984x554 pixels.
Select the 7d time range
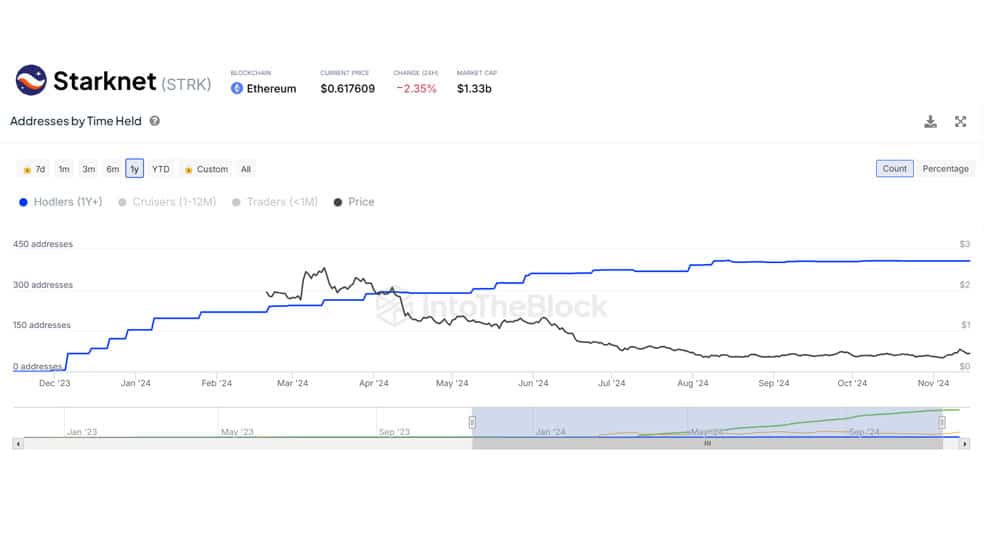click(34, 169)
